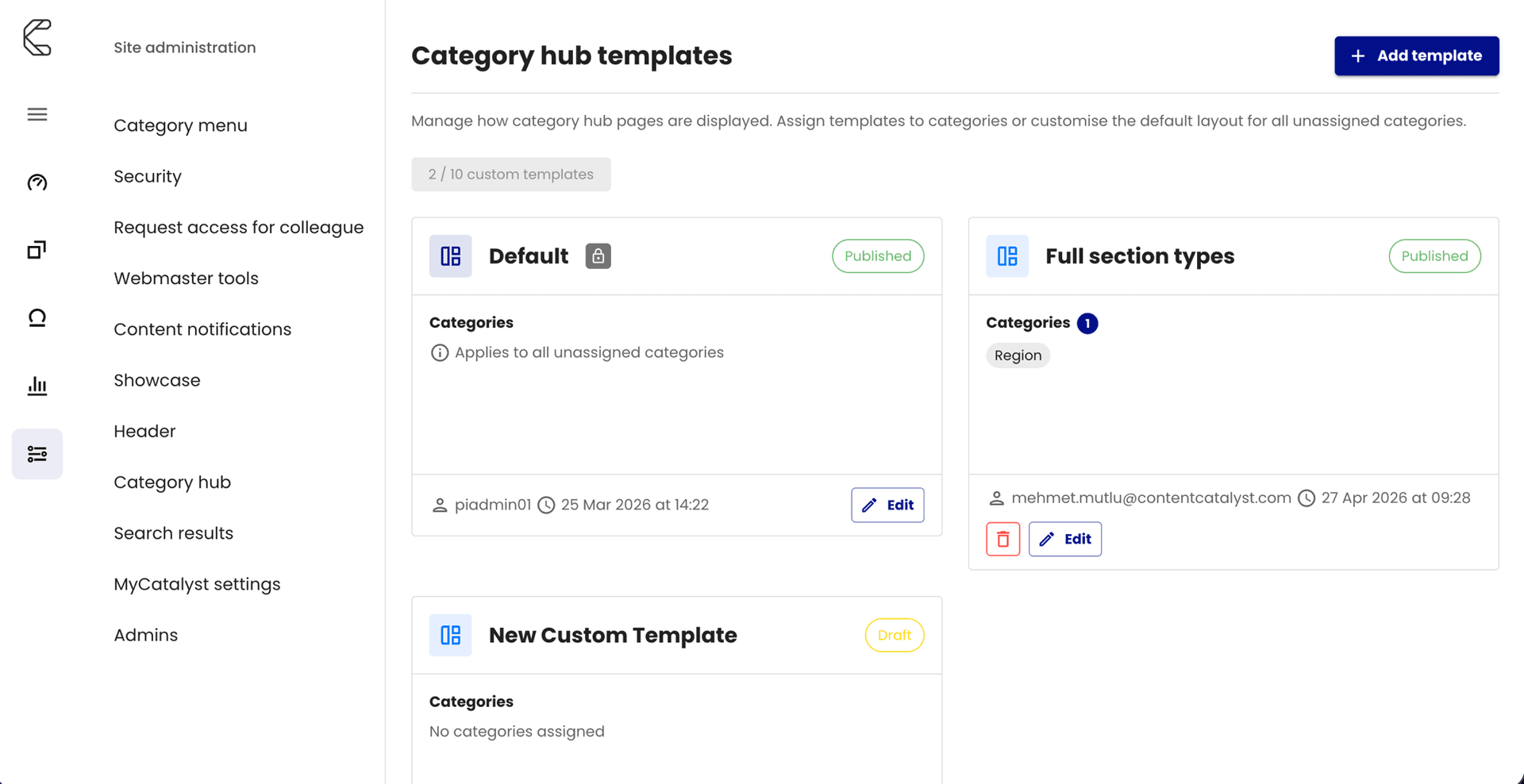This screenshot has width=1524, height=784.
Task: Click Draft badge on New Custom Template
Action: pos(895,635)
